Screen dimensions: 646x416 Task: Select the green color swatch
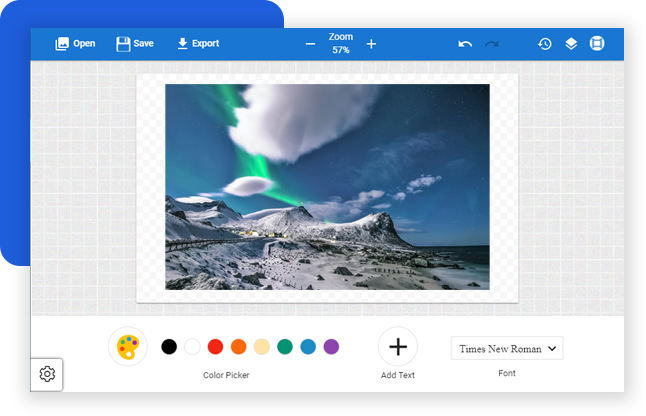285,347
